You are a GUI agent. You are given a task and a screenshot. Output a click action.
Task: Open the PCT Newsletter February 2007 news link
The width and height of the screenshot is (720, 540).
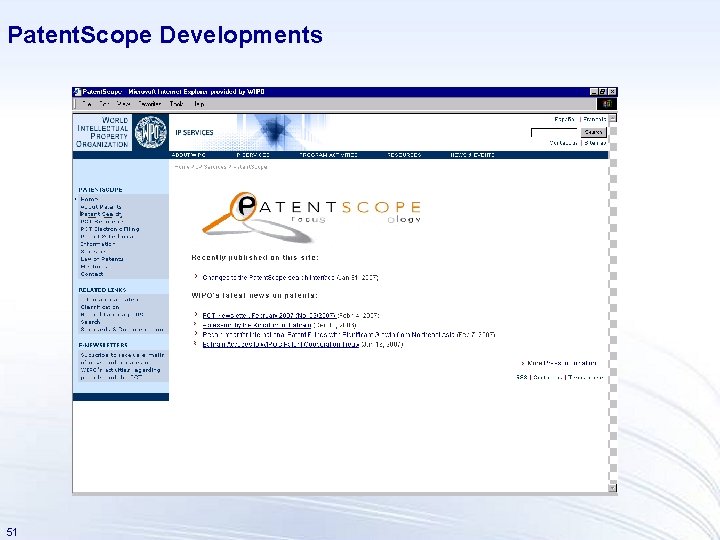269,315
